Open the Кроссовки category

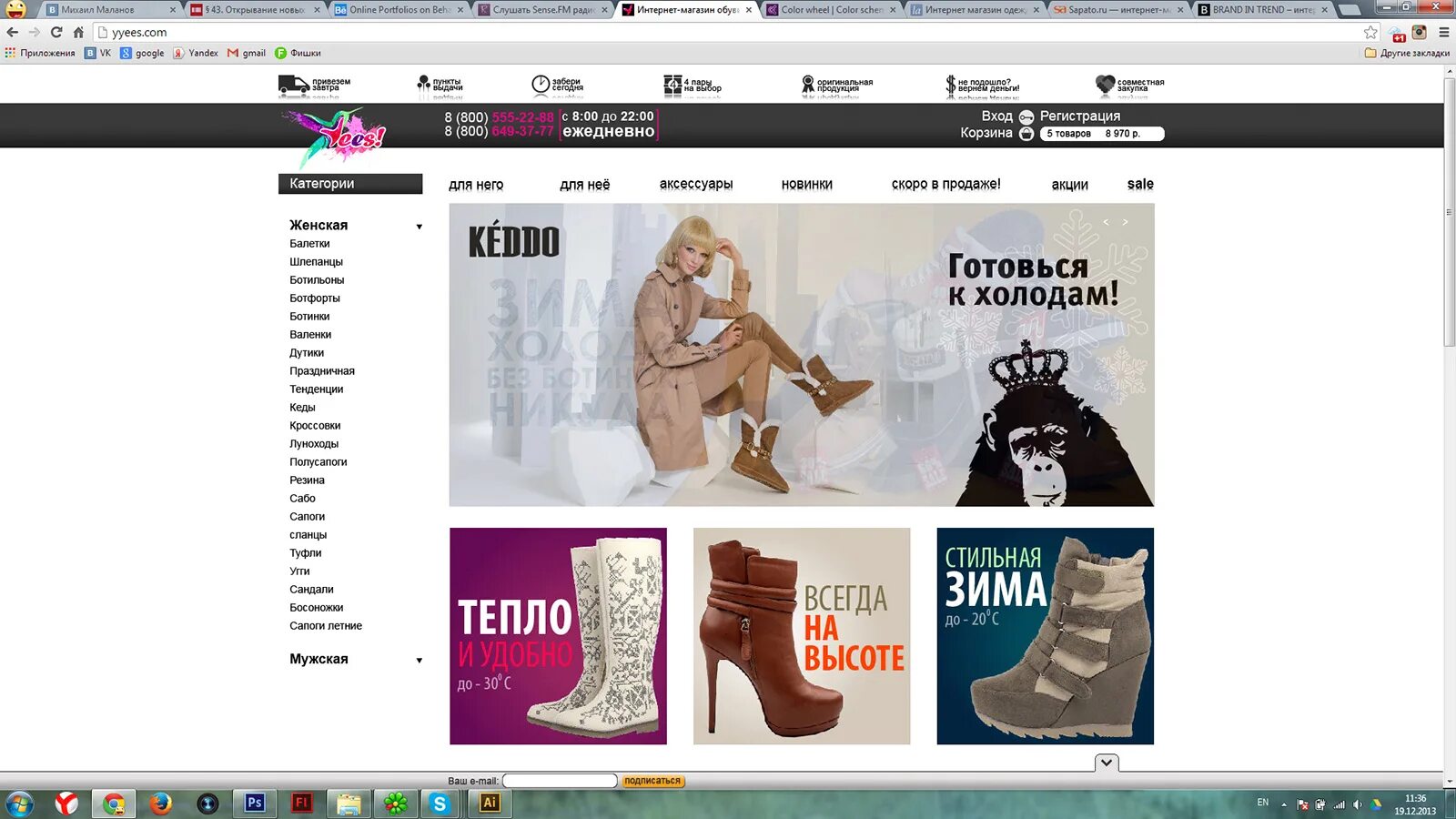tap(315, 426)
